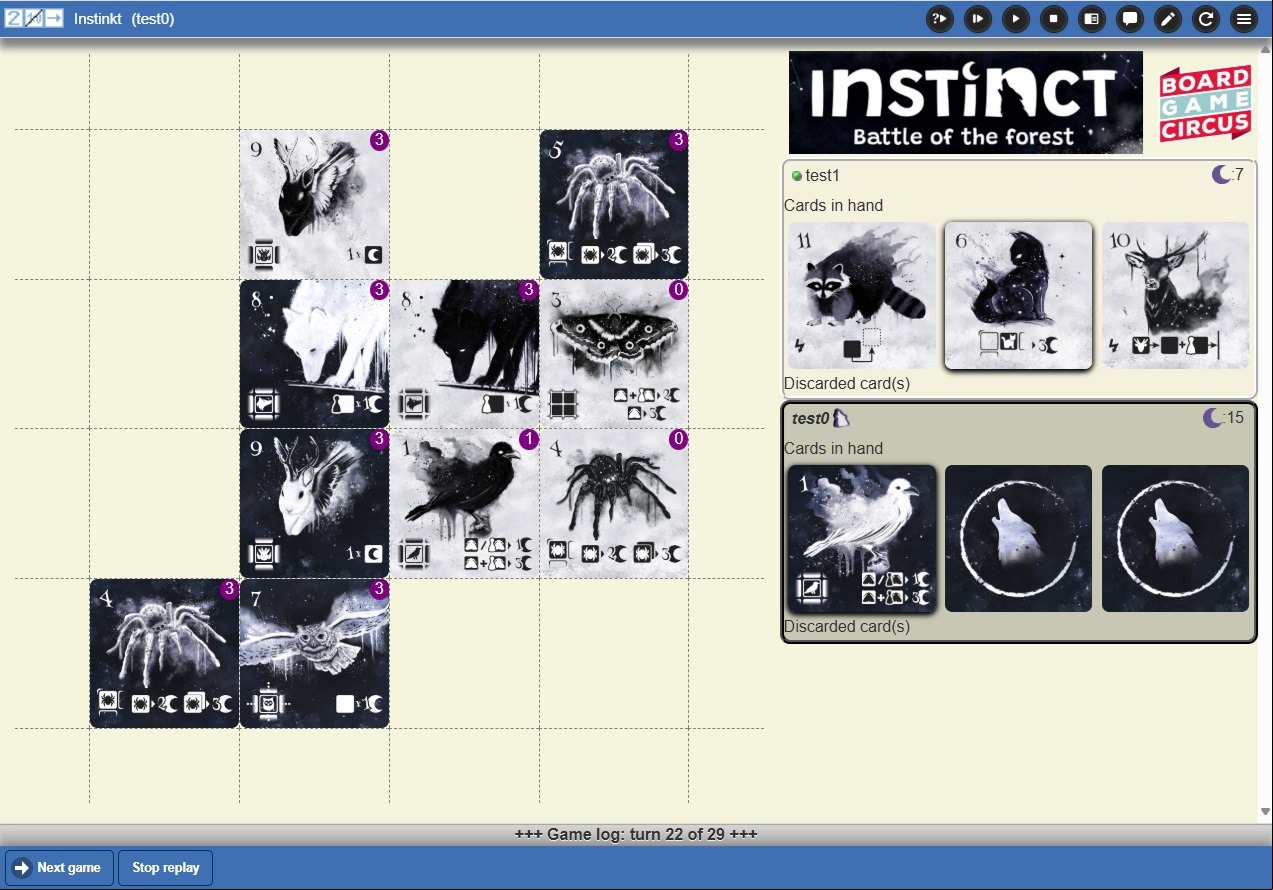The image size is (1273, 890).
Task: Click the Stop replay button
Action: click(166, 868)
